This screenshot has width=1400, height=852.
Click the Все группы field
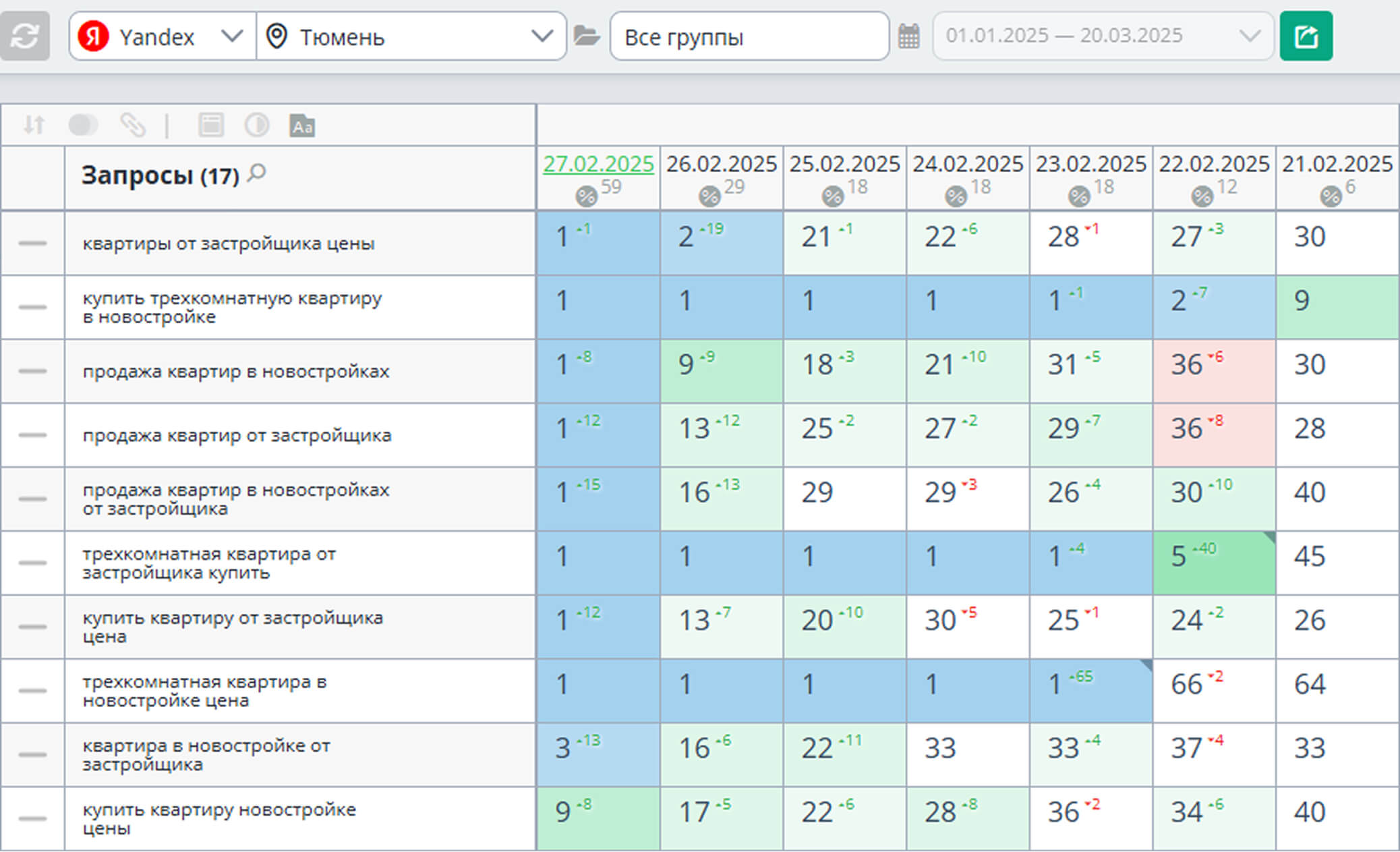point(750,36)
